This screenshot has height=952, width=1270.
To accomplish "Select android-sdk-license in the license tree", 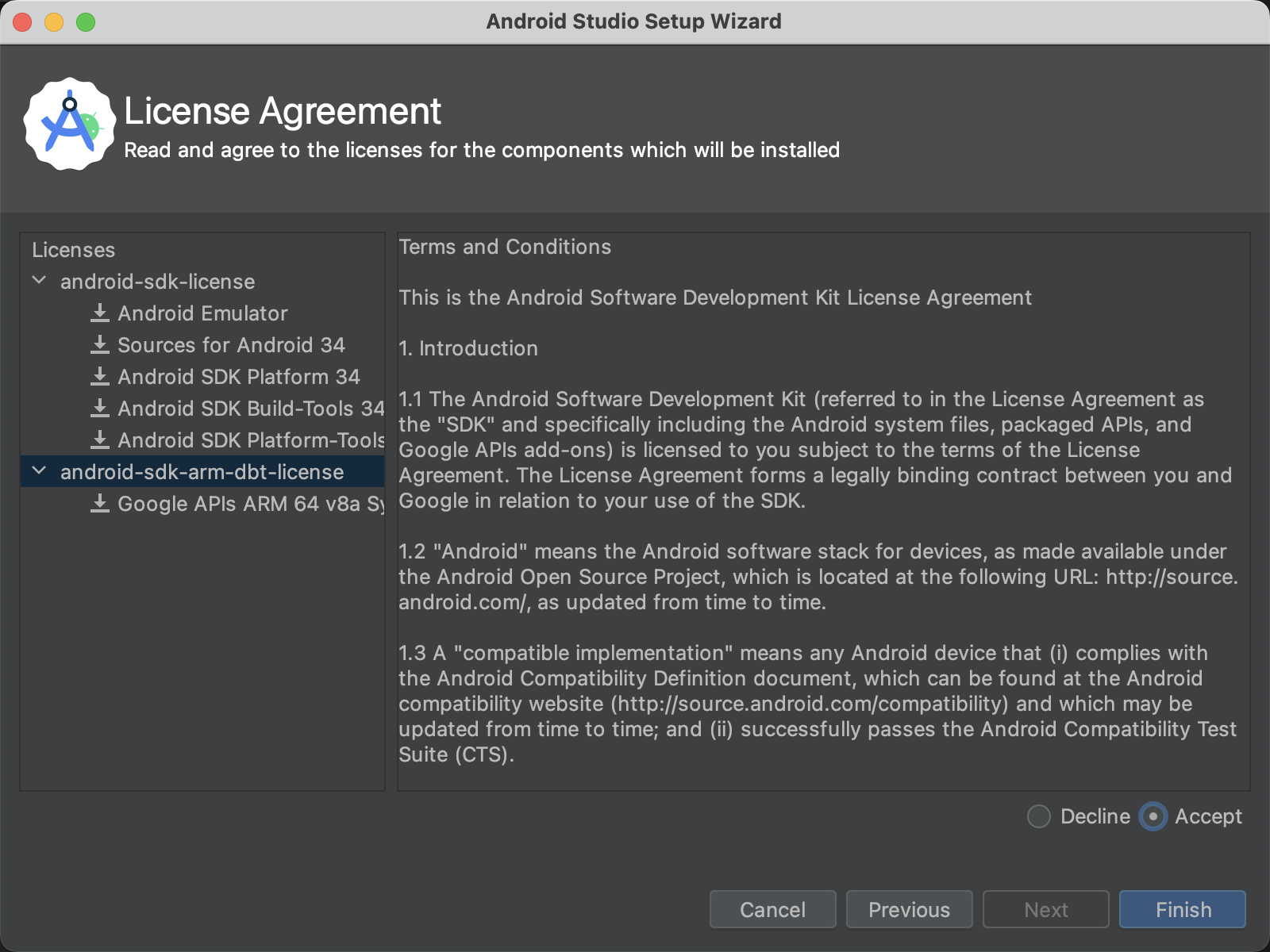I will 158,282.
